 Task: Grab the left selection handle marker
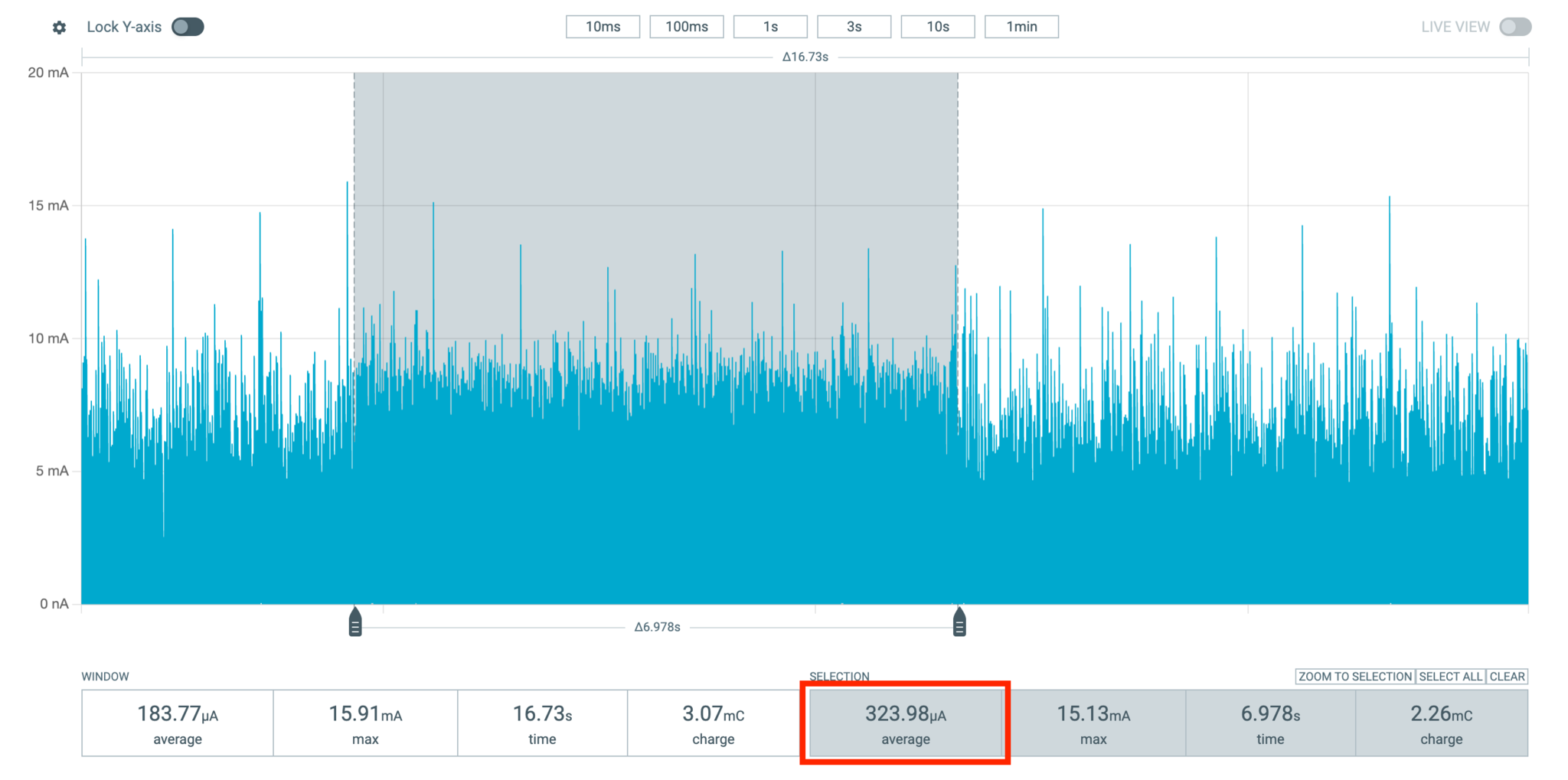tap(355, 622)
